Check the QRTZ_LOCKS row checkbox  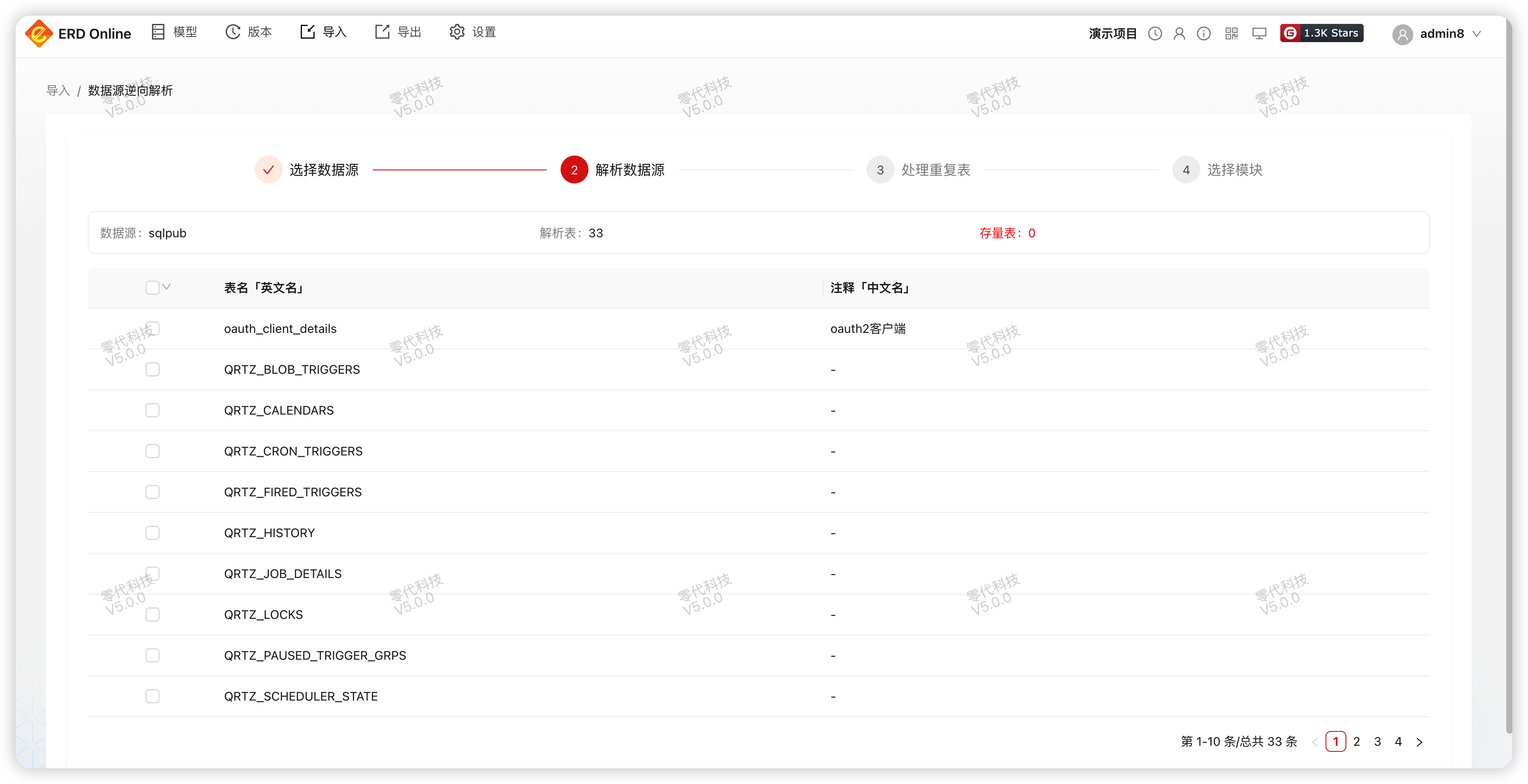pos(153,615)
